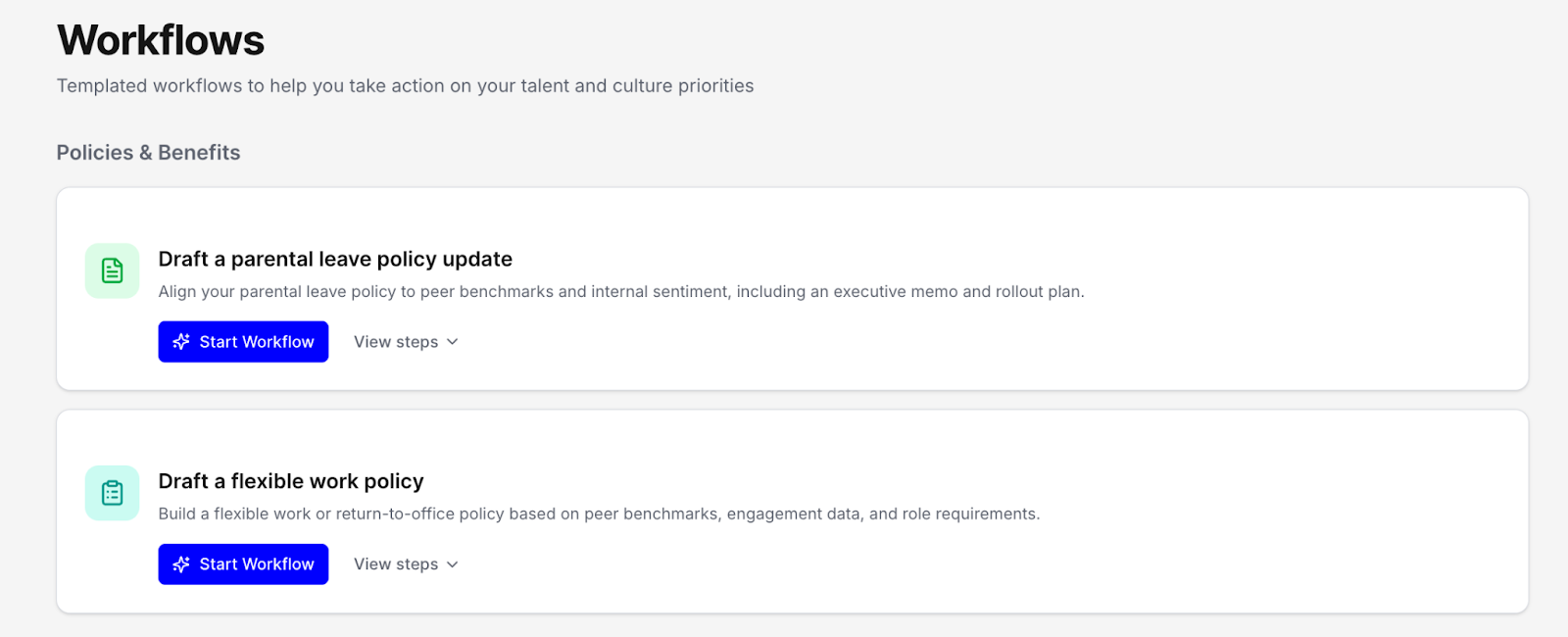Expand the chevron next to flexible work View steps

pyautogui.click(x=453, y=564)
